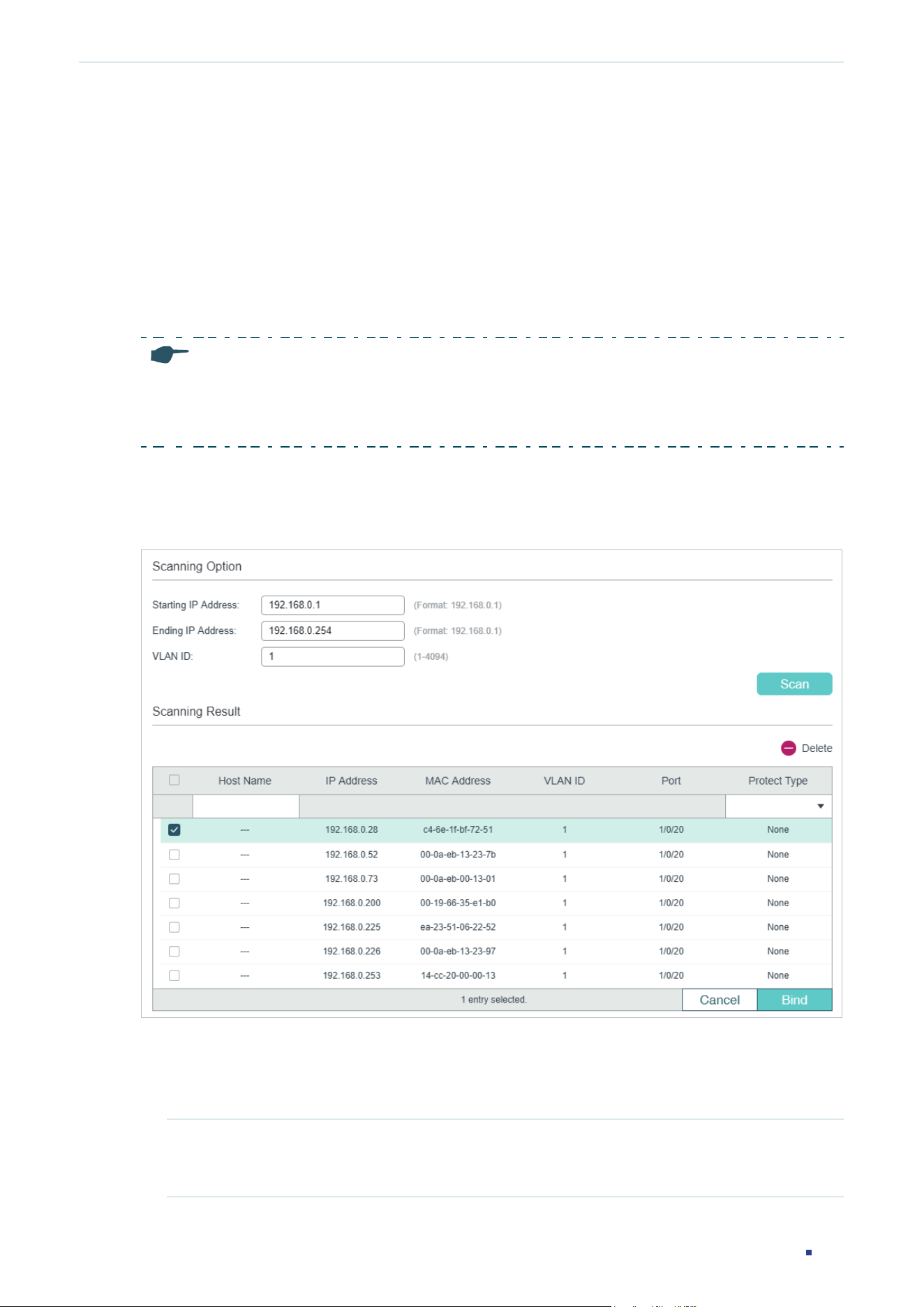Click the MAC Address column header

click(x=458, y=781)
